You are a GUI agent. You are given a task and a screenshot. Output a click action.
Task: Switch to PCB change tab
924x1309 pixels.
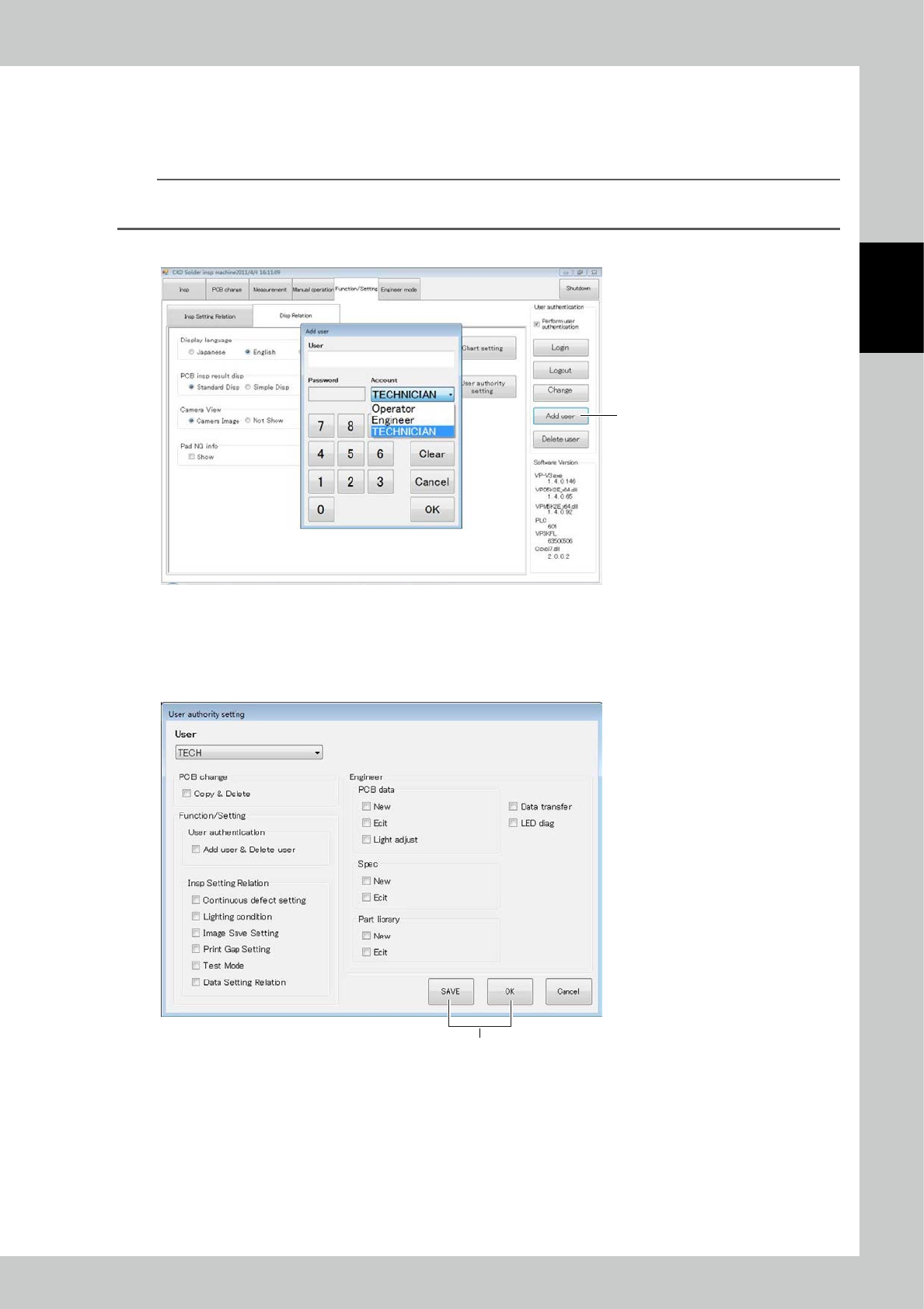tap(227, 289)
